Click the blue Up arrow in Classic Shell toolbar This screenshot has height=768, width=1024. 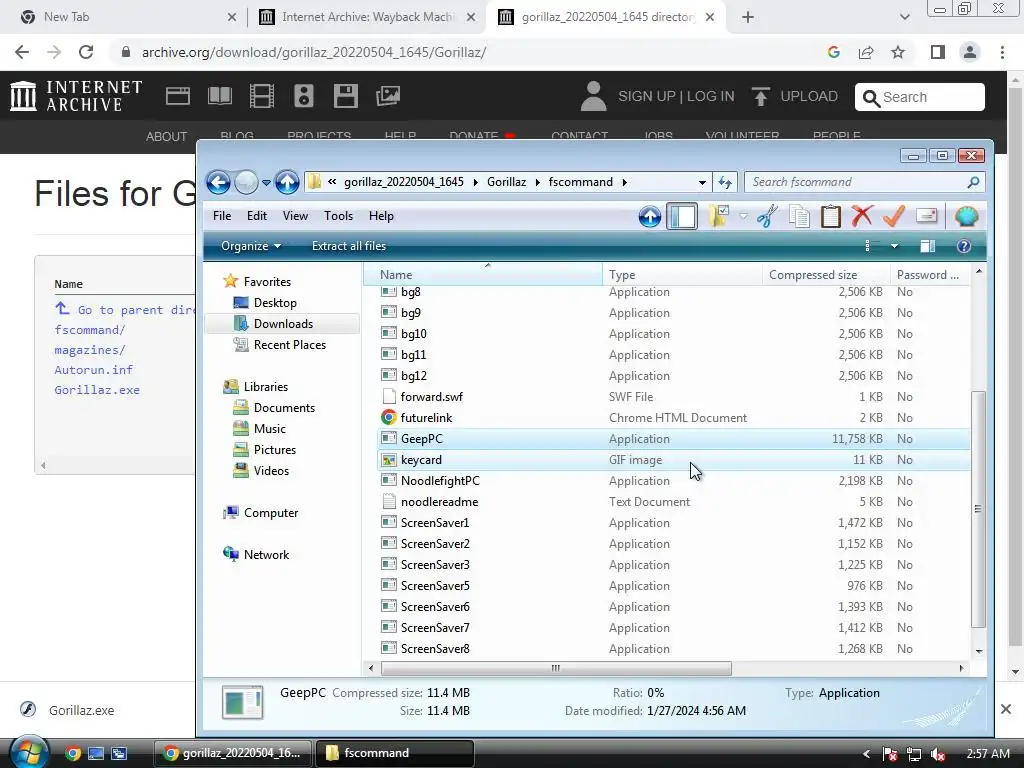[650, 217]
